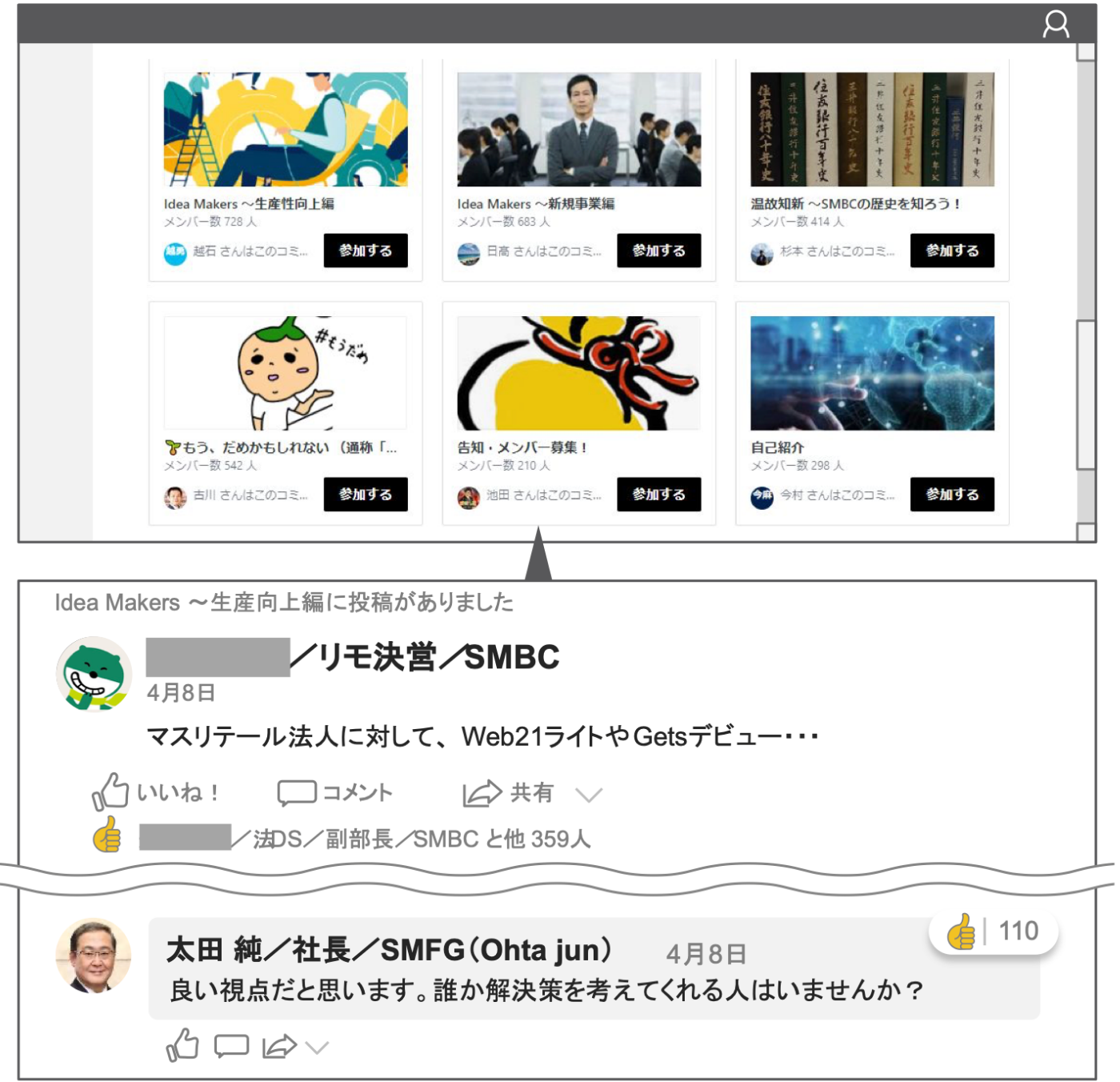Click 日高 member avatar icon

point(469,254)
